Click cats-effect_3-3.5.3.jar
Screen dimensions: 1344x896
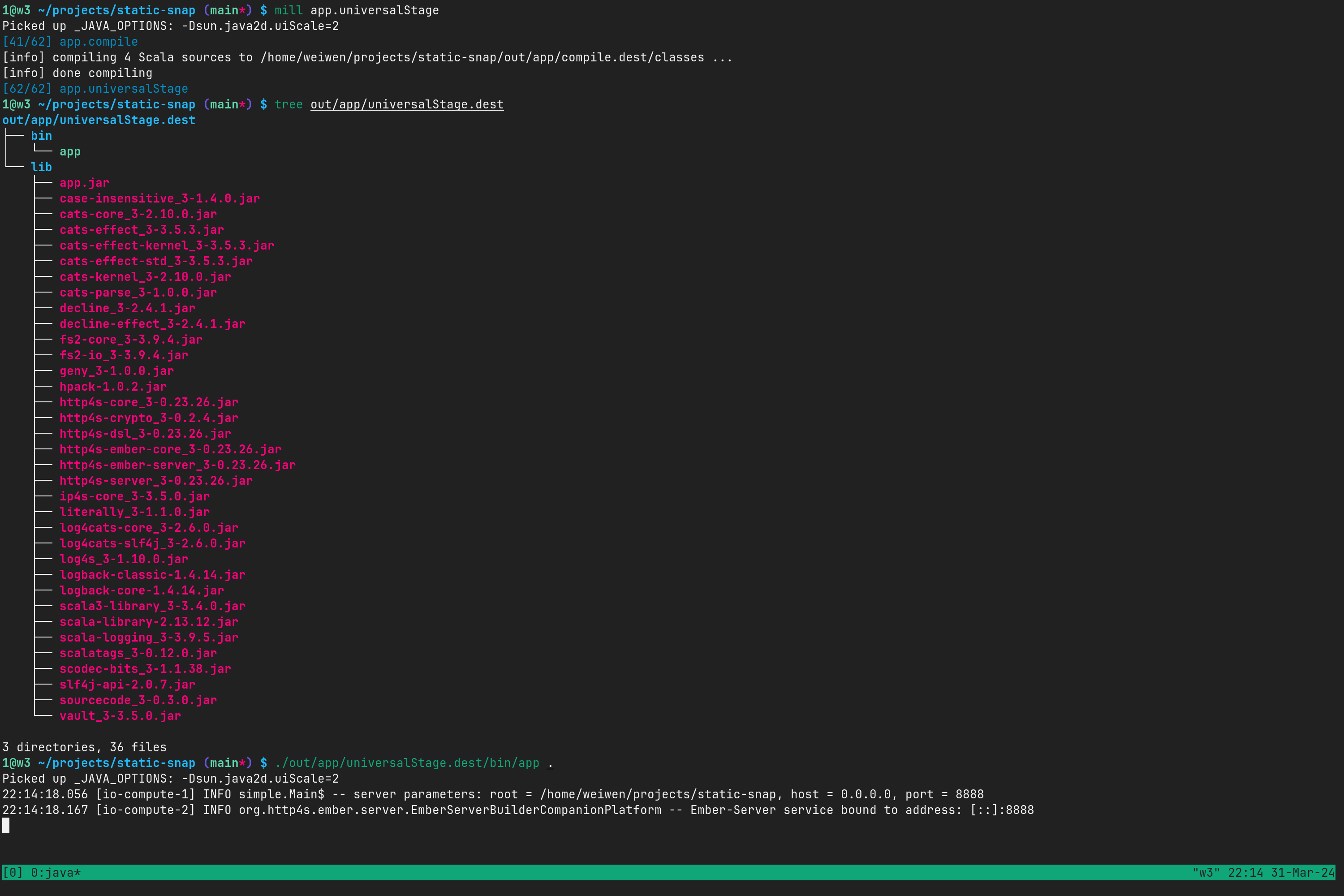[142, 230]
